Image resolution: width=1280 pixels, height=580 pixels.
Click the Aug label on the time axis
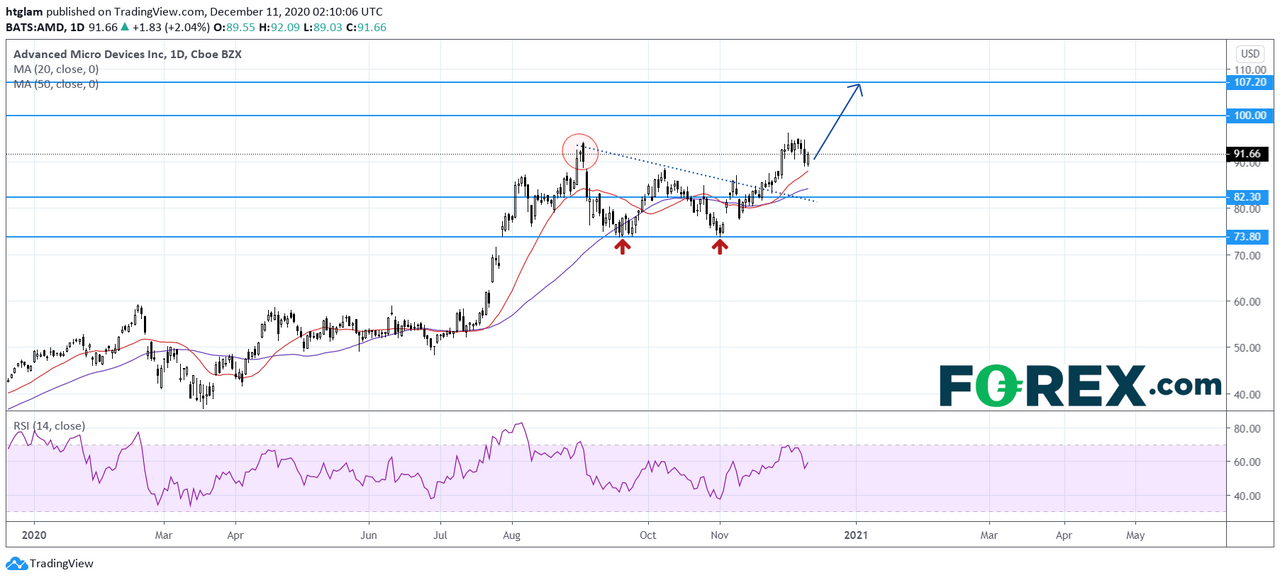[x=511, y=536]
